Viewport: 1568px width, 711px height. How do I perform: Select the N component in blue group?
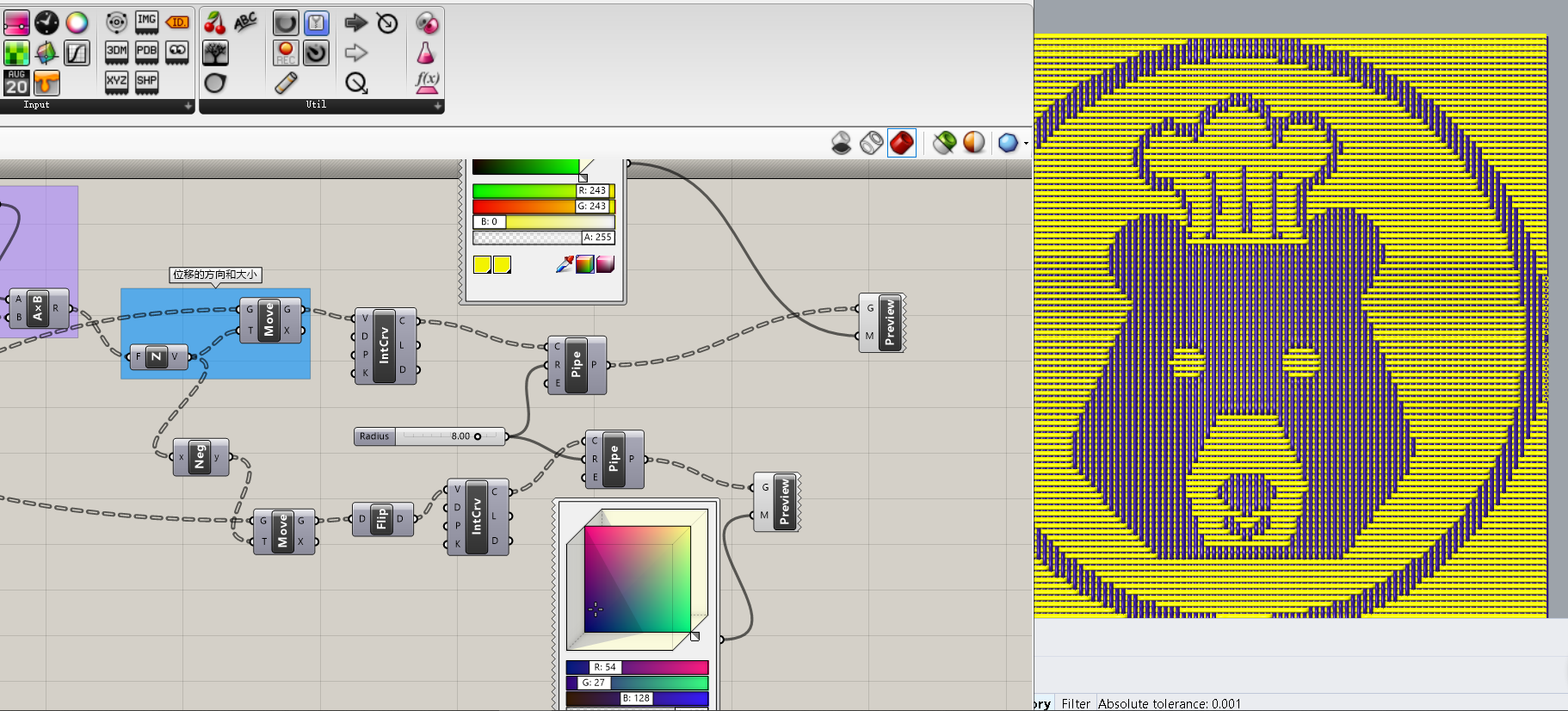(158, 356)
